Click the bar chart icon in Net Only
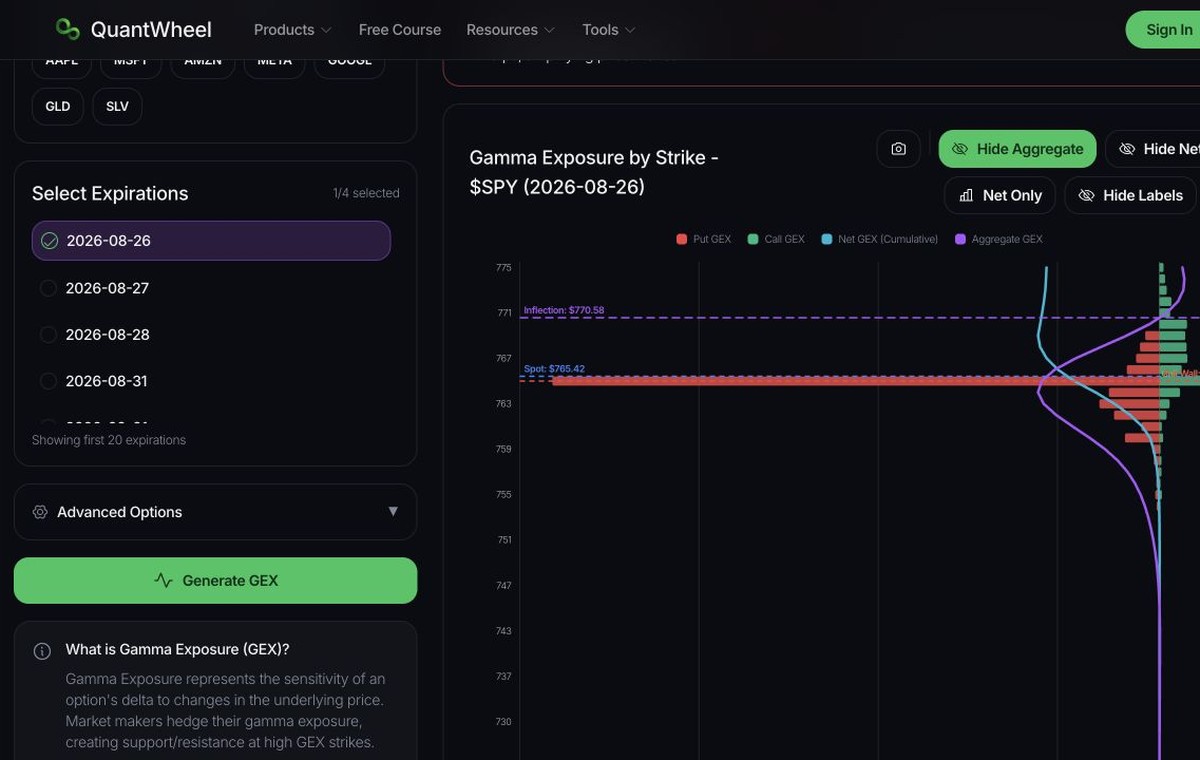This screenshot has width=1200, height=760. click(x=966, y=195)
